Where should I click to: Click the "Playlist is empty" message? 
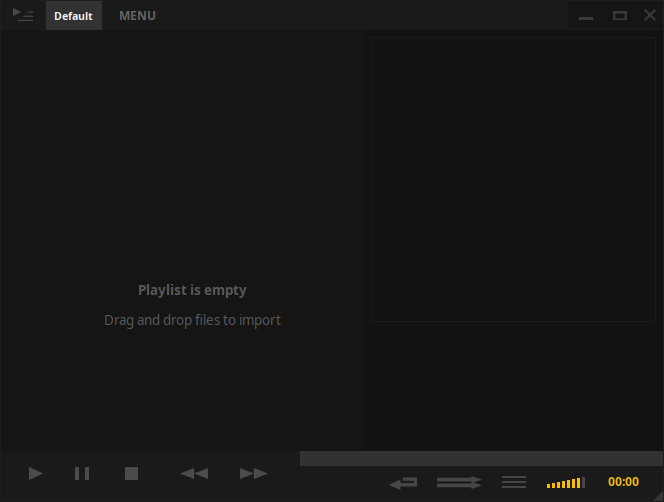click(192, 290)
